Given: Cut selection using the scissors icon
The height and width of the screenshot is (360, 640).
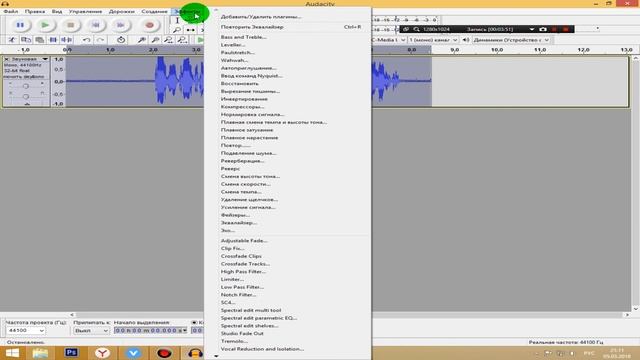Looking at the screenshot, I should point(12,40).
